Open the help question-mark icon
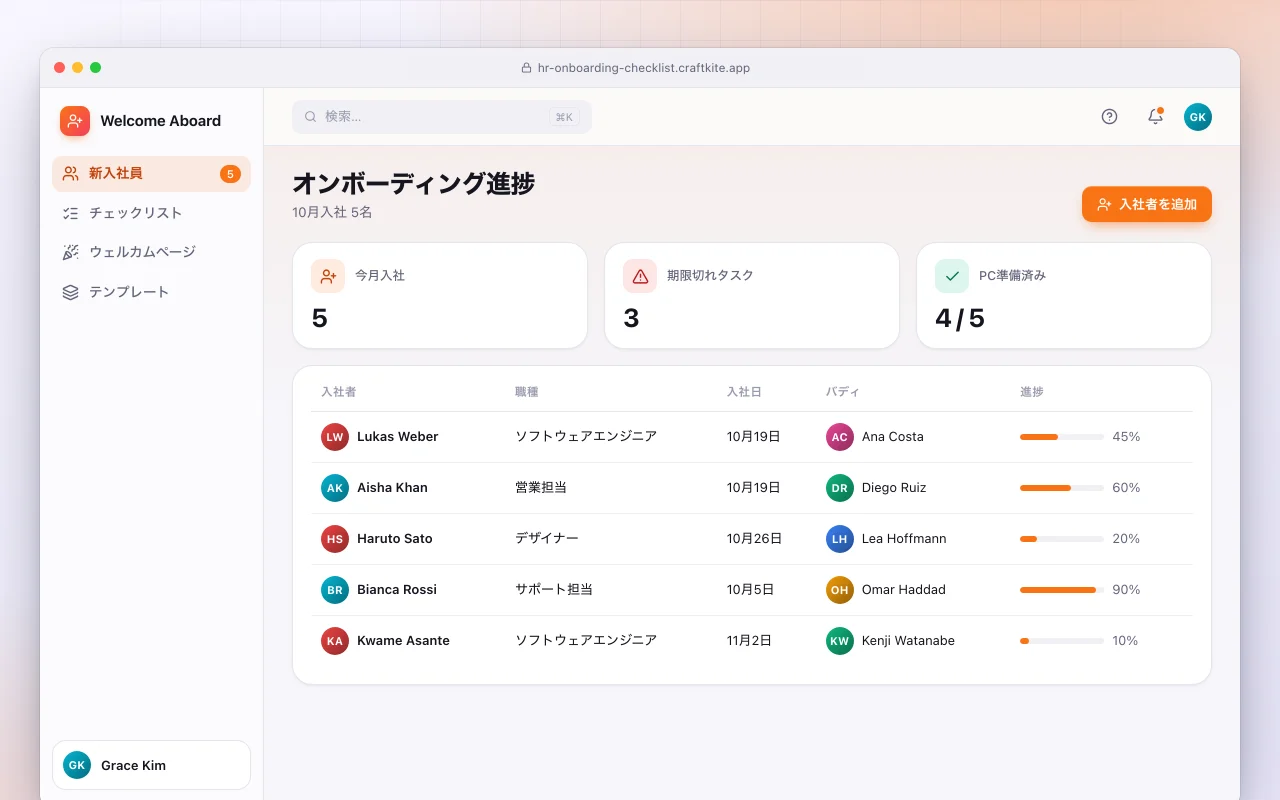 click(1109, 117)
